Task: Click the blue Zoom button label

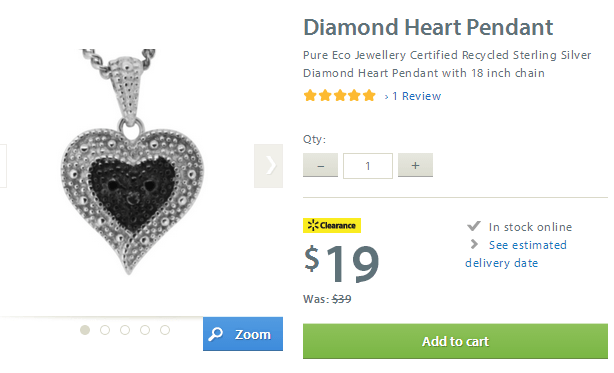Action: pyautogui.click(x=253, y=335)
